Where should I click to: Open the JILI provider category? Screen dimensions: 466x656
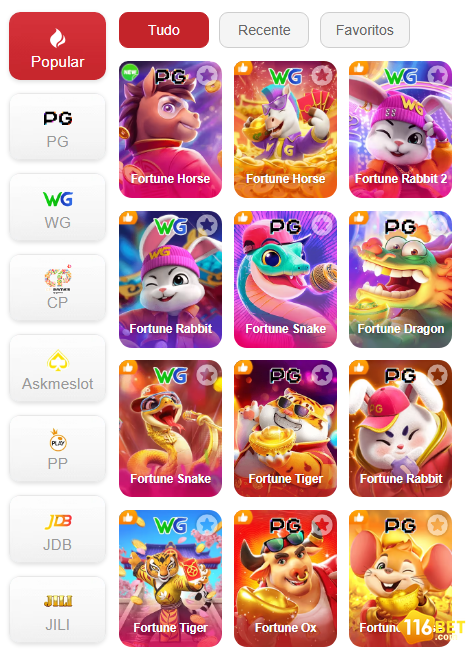point(57,610)
